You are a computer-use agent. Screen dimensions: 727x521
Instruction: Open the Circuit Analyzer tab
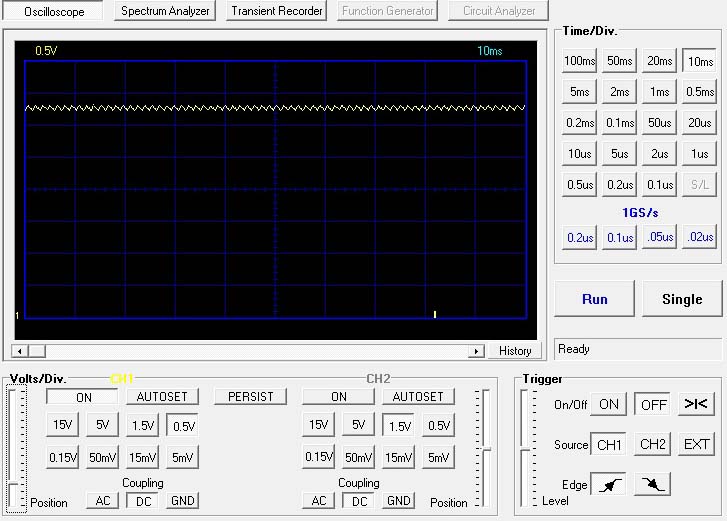[499, 11]
